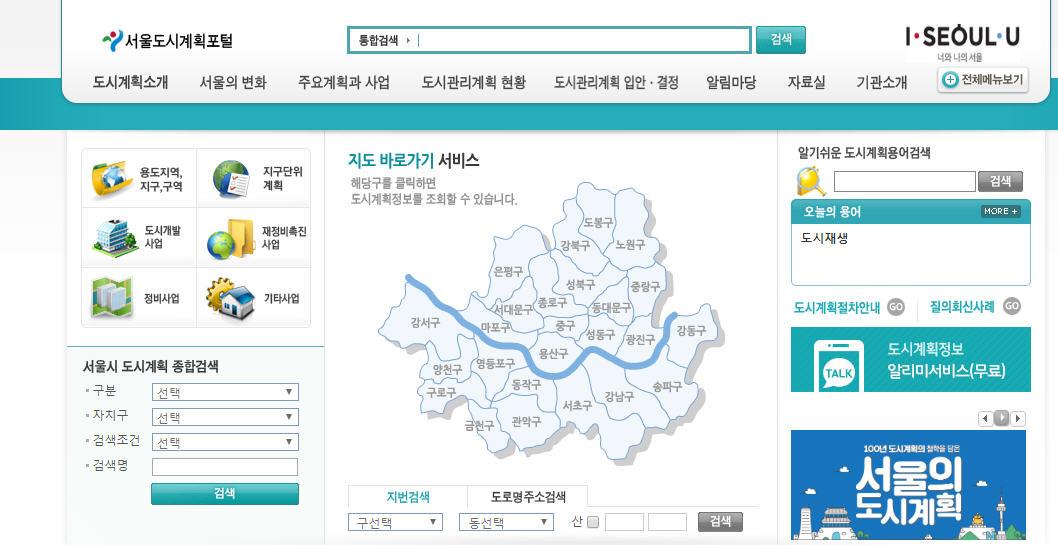Open the 재정비촉진사업 folder icon
1058x545 pixels.
pyautogui.click(x=230, y=239)
